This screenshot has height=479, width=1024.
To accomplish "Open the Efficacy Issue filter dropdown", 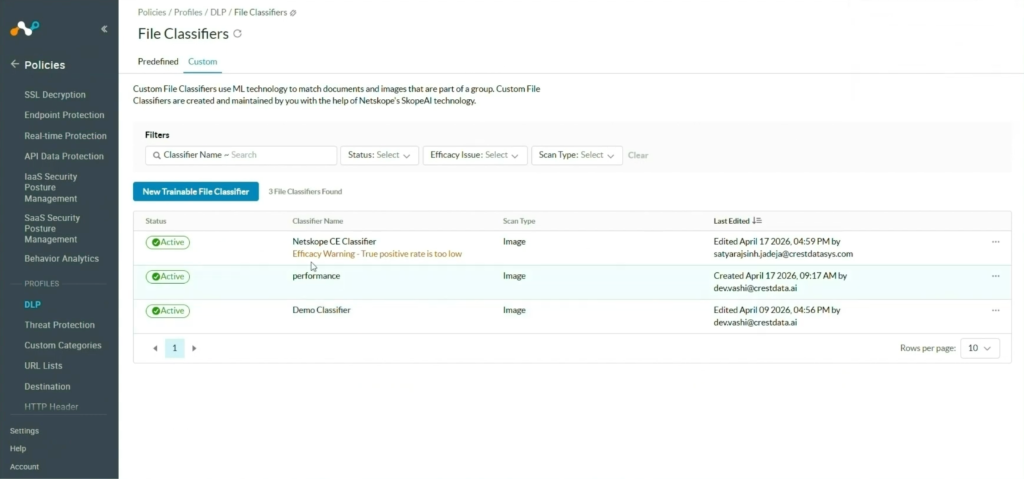I will pos(475,156).
